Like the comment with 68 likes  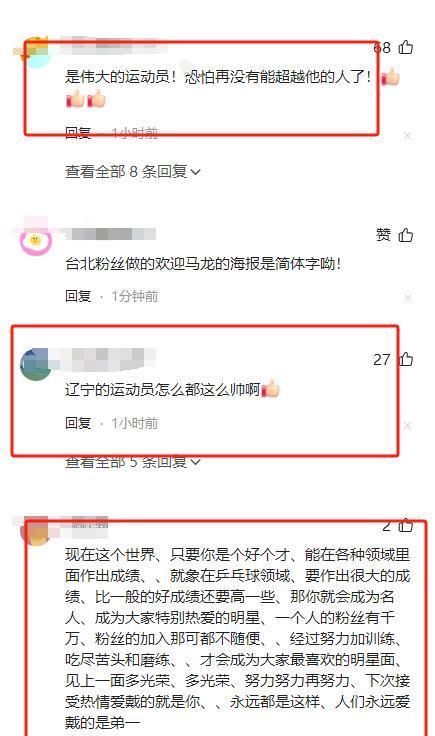[x=405, y=47]
